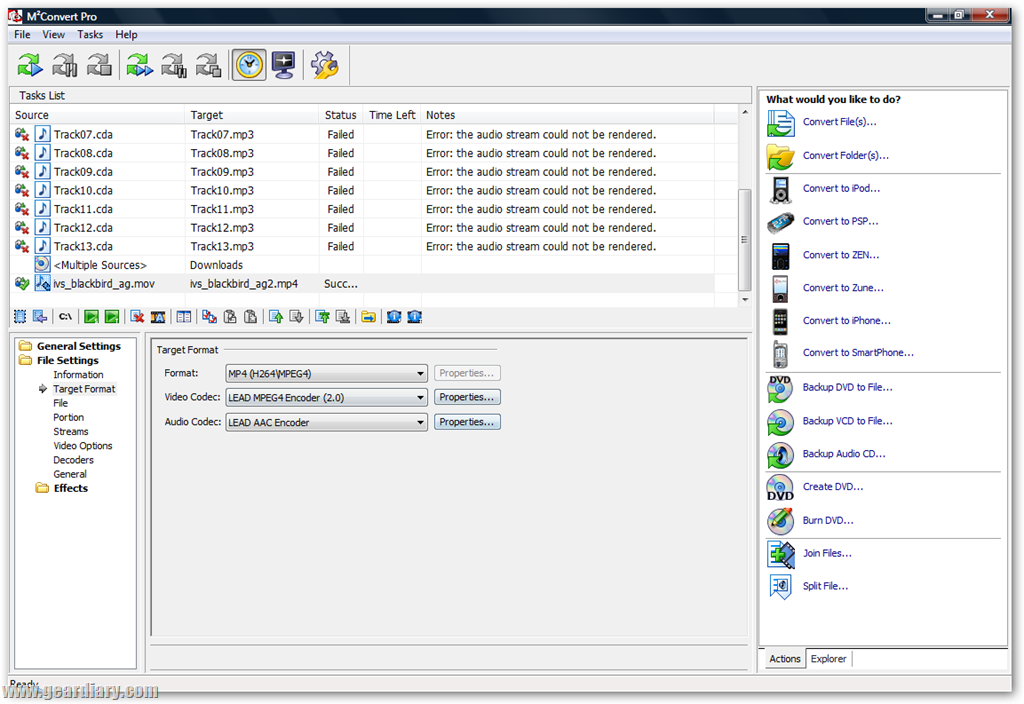Switch to the Explorer tab
Viewport: 1024px width, 704px height.
pos(828,659)
